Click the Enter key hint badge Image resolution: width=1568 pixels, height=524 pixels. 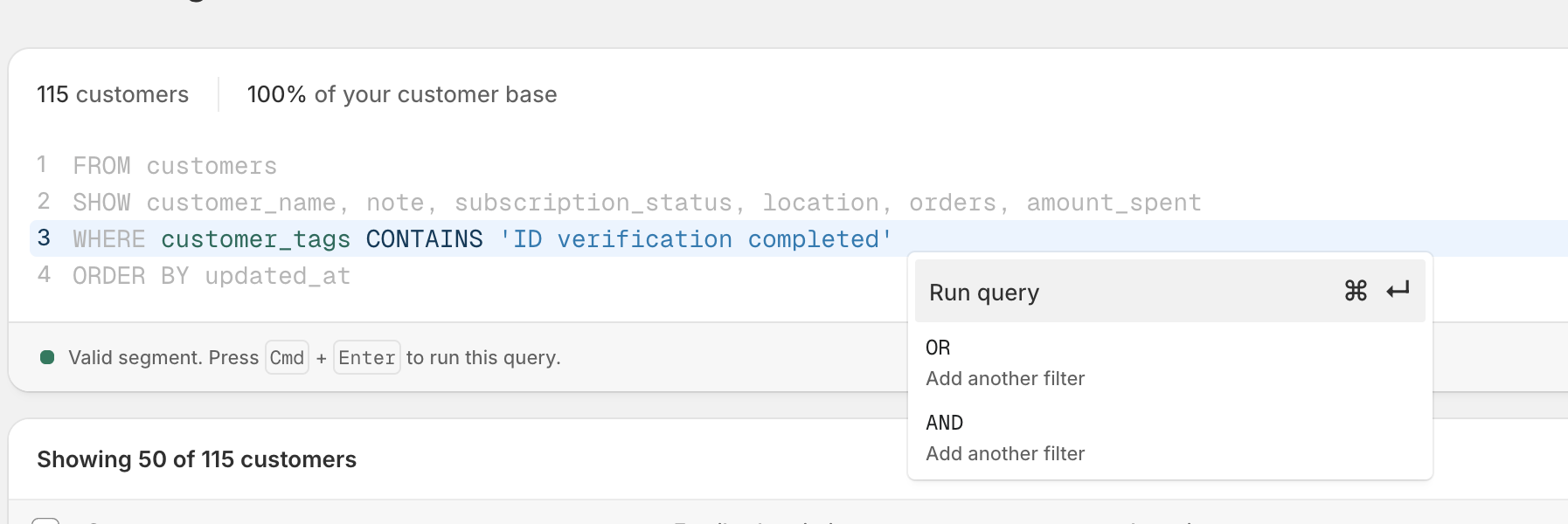[367, 357]
